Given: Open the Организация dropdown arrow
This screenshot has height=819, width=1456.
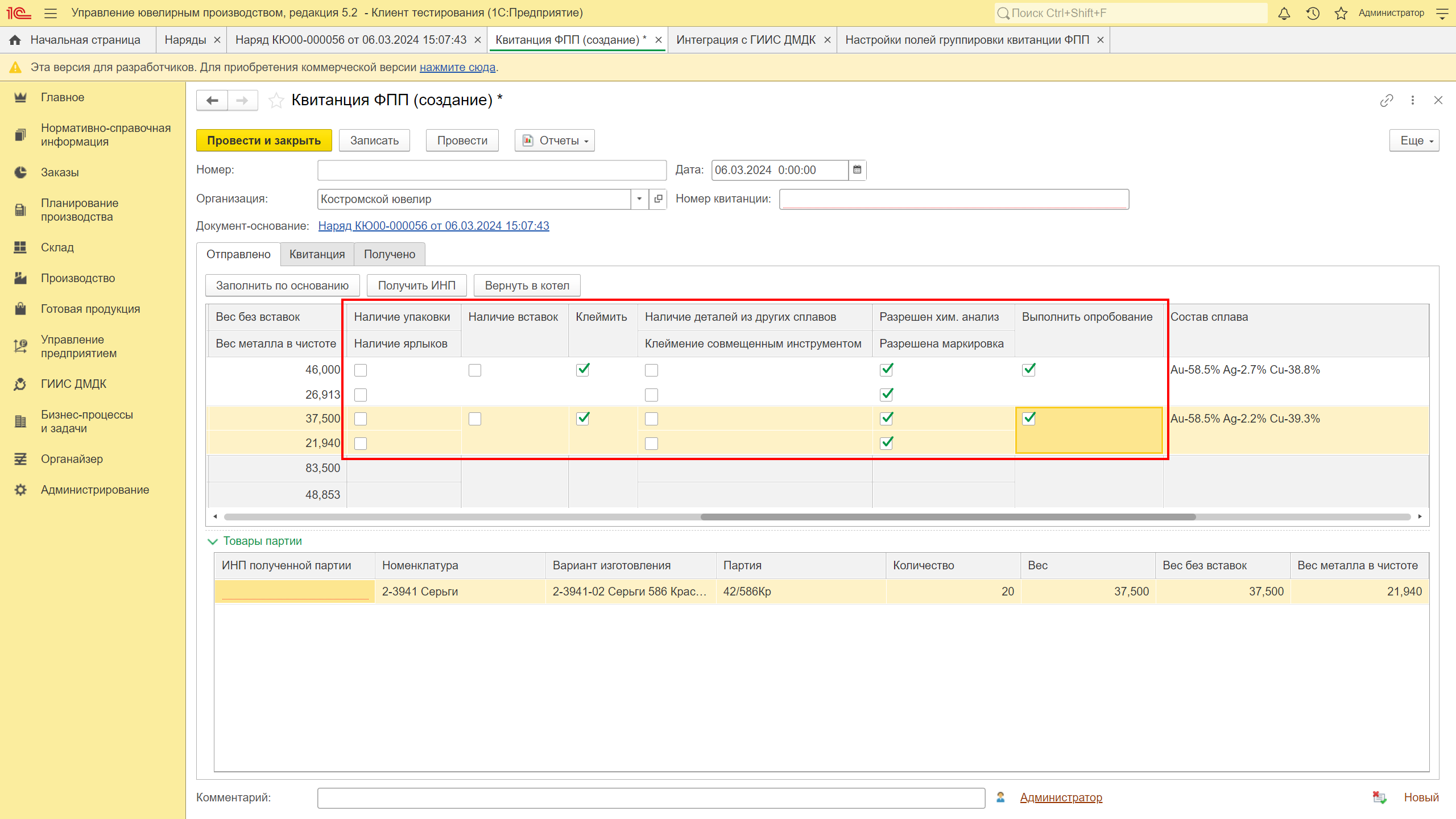Looking at the screenshot, I should click(639, 199).
